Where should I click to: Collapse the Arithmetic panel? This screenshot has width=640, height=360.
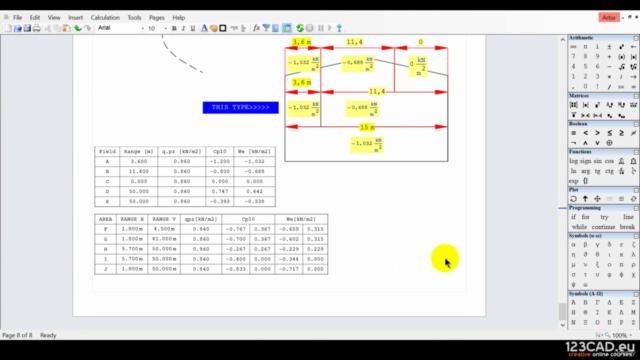tap(636, 38)
